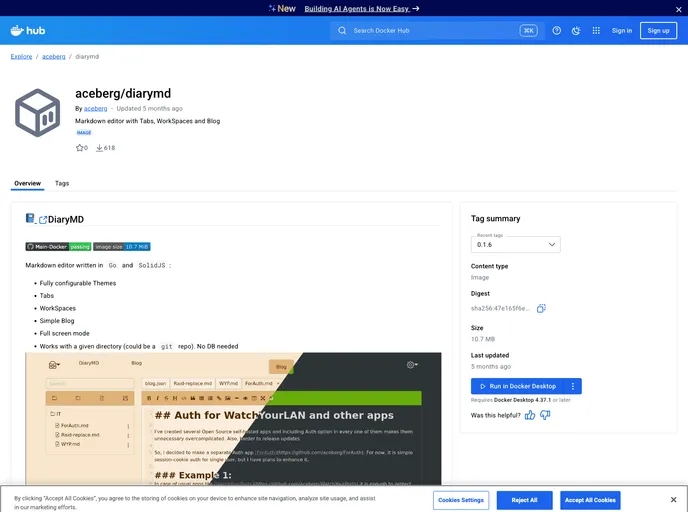Switch to the Overview tab

click(x=27, y=183)
